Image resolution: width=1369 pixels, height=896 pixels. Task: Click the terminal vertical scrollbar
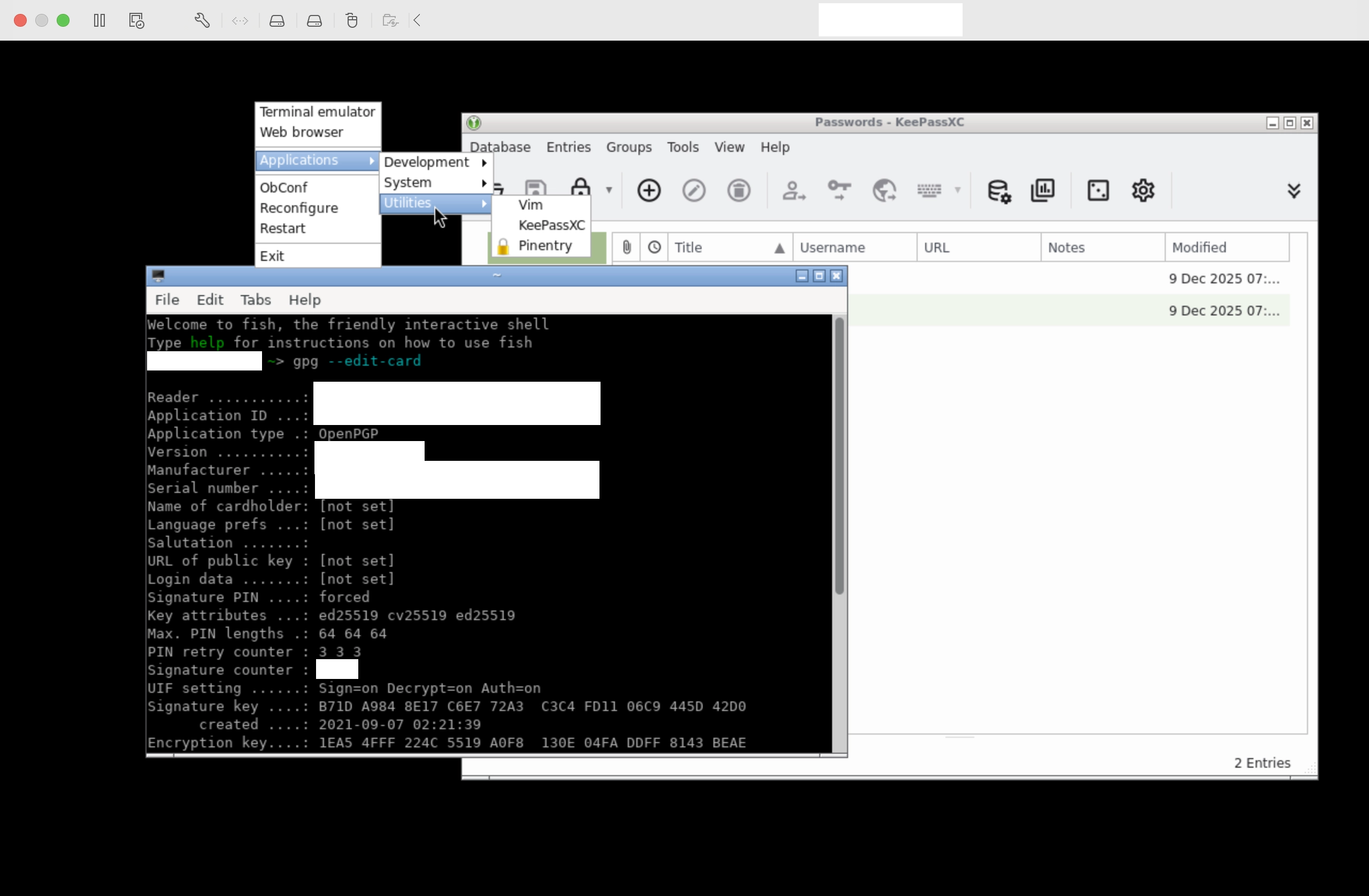click(x=839, y=454)
